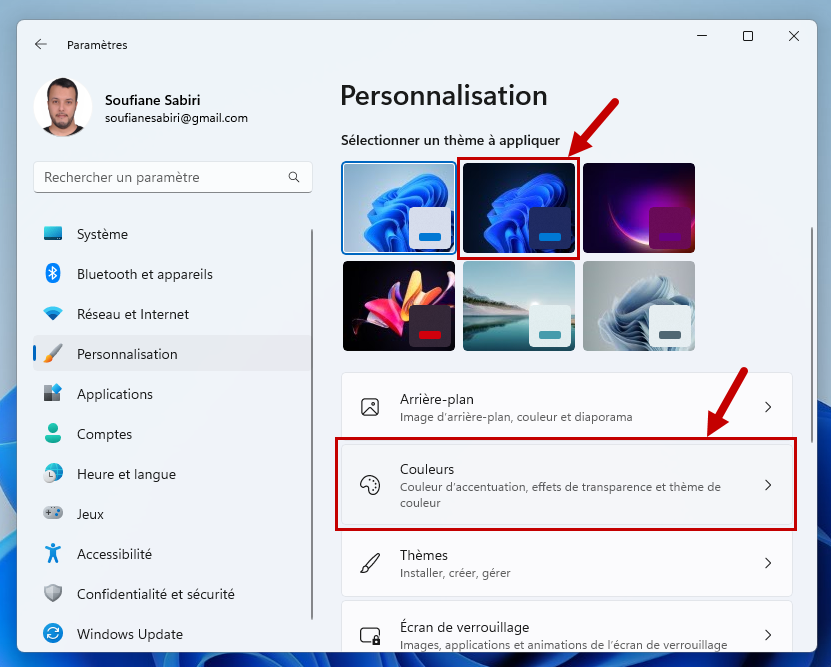Close the Paramètres window
This screenshot has height=667, width=831.
[x=793, y=36]
